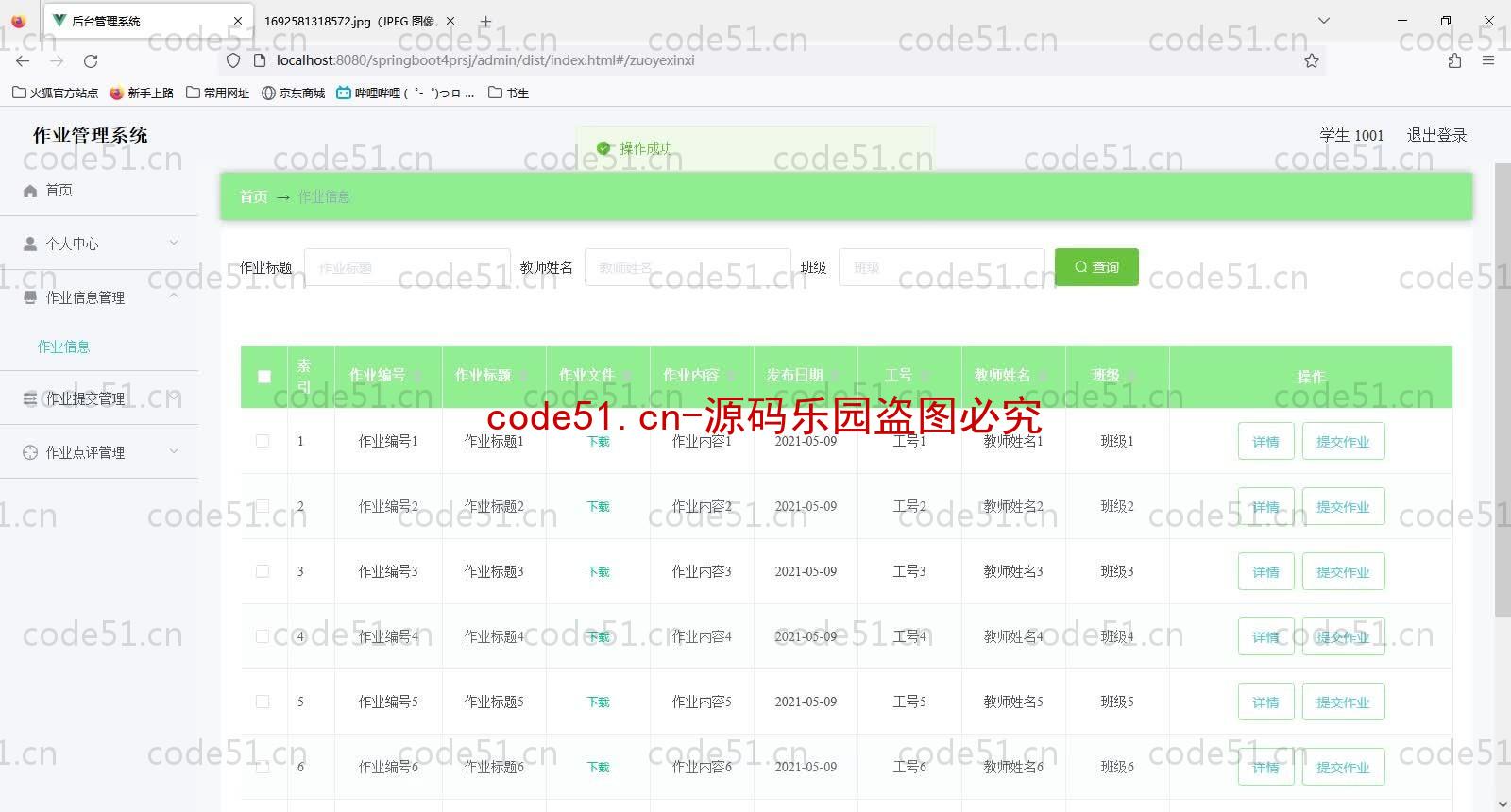1511x812 pixels.
Task: Open 作业提交管理 sidebar menu
Action: point(99,398)
